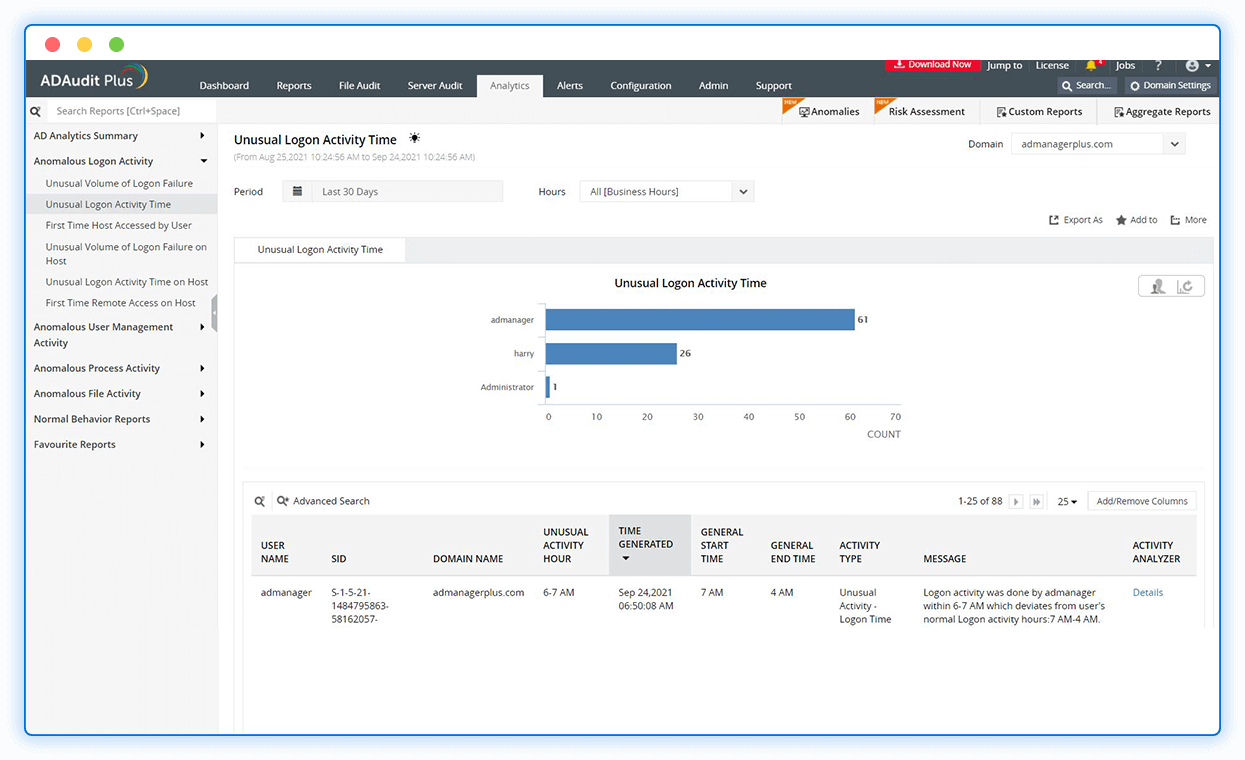Click the brightness icon beside report title
This screenshot has height=760, width=1245.
click(x=414, y=138)
